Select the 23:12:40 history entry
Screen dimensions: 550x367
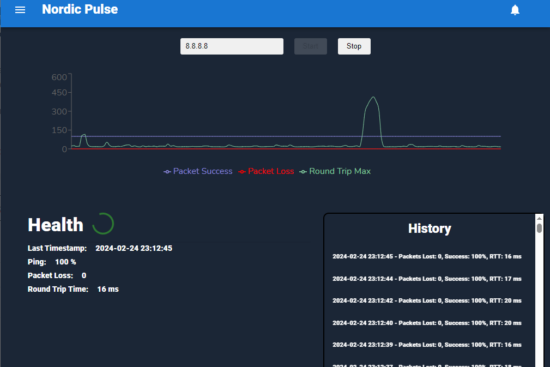pos(427,323)
